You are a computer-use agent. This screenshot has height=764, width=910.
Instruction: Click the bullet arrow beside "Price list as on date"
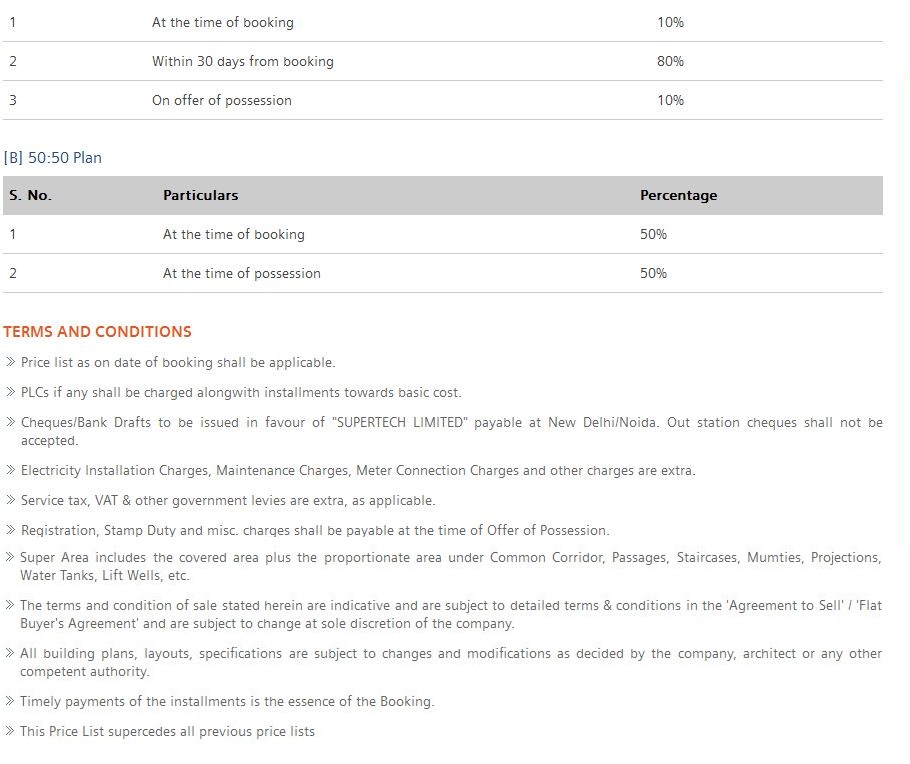pyautogui.click(x=10, y=363)
